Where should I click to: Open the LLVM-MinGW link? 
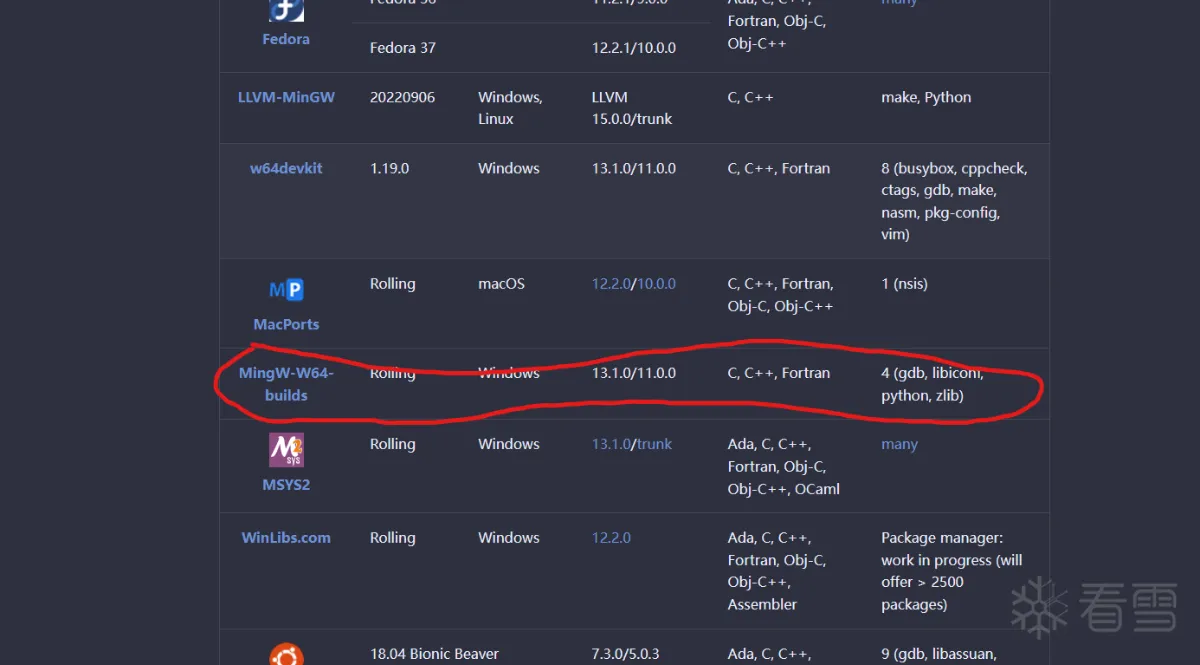(286, 97)
